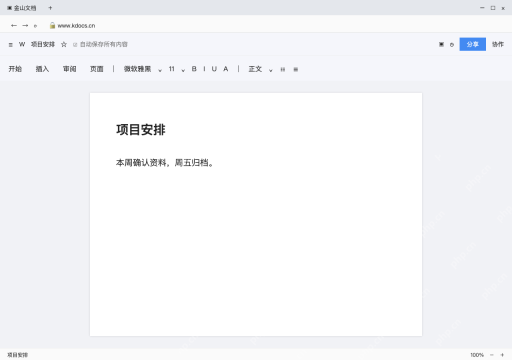The width and height of the screenshot is (512, 360).
Task: Expand the 正文 style chevron arrow
Action: [x=271, y=70]
